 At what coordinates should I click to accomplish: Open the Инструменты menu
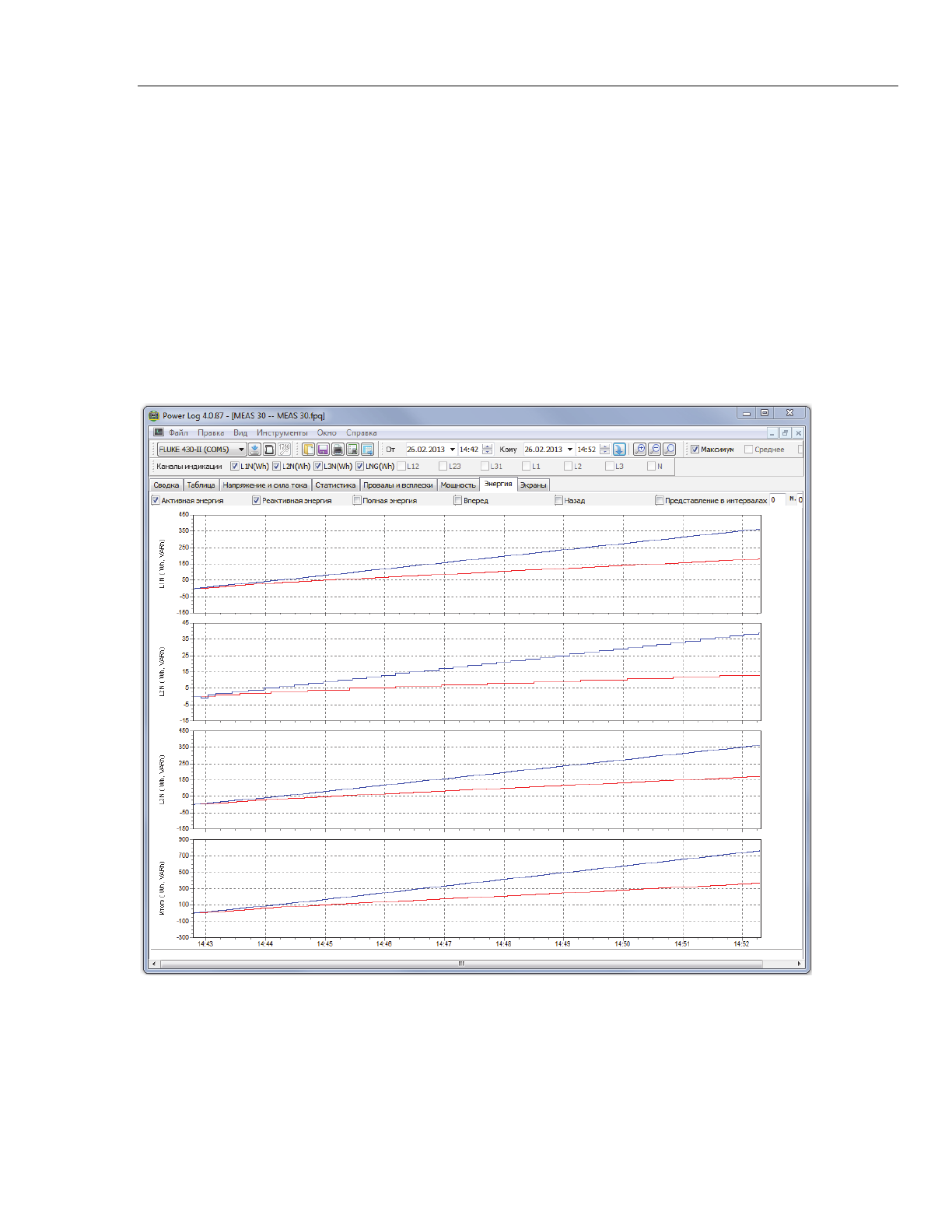(282, 433)
